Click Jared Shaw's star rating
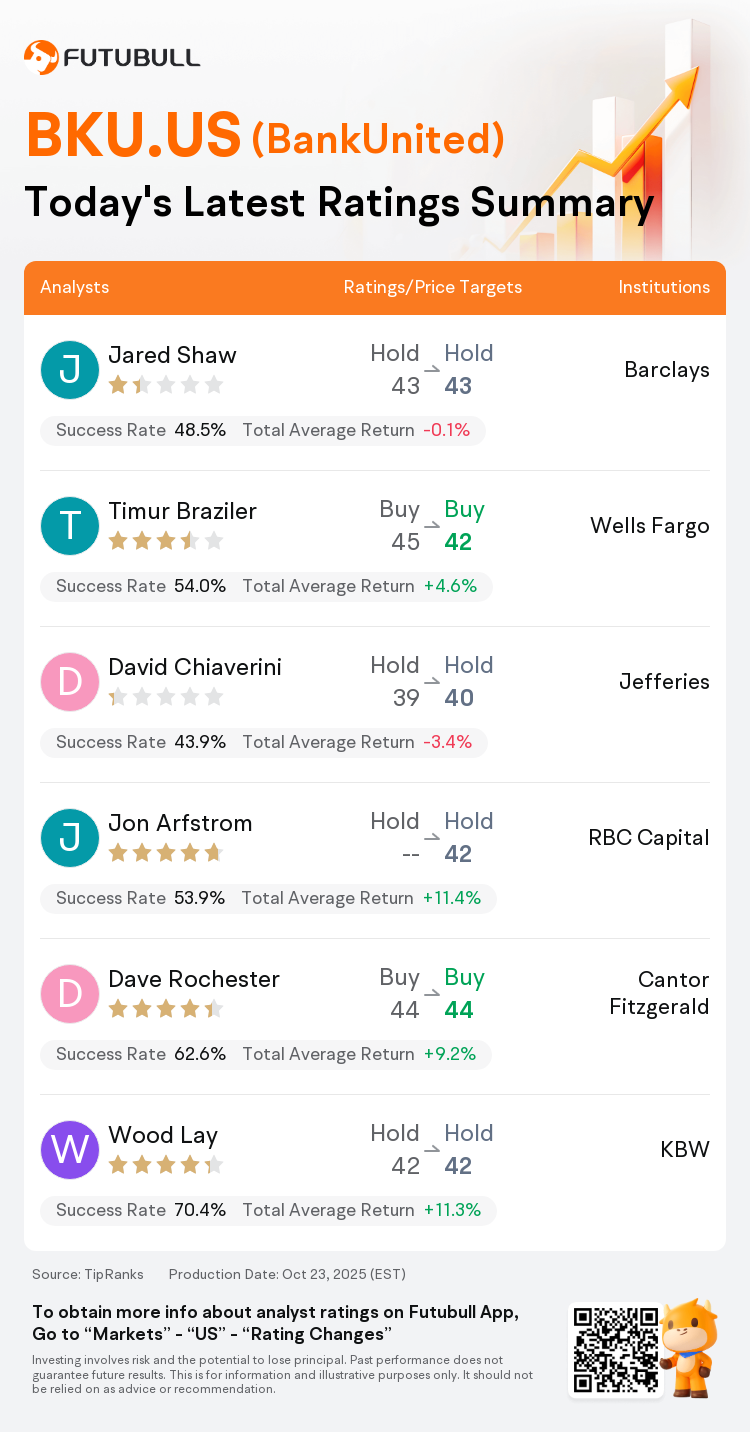750x1432 pixels. click(166, 385)
